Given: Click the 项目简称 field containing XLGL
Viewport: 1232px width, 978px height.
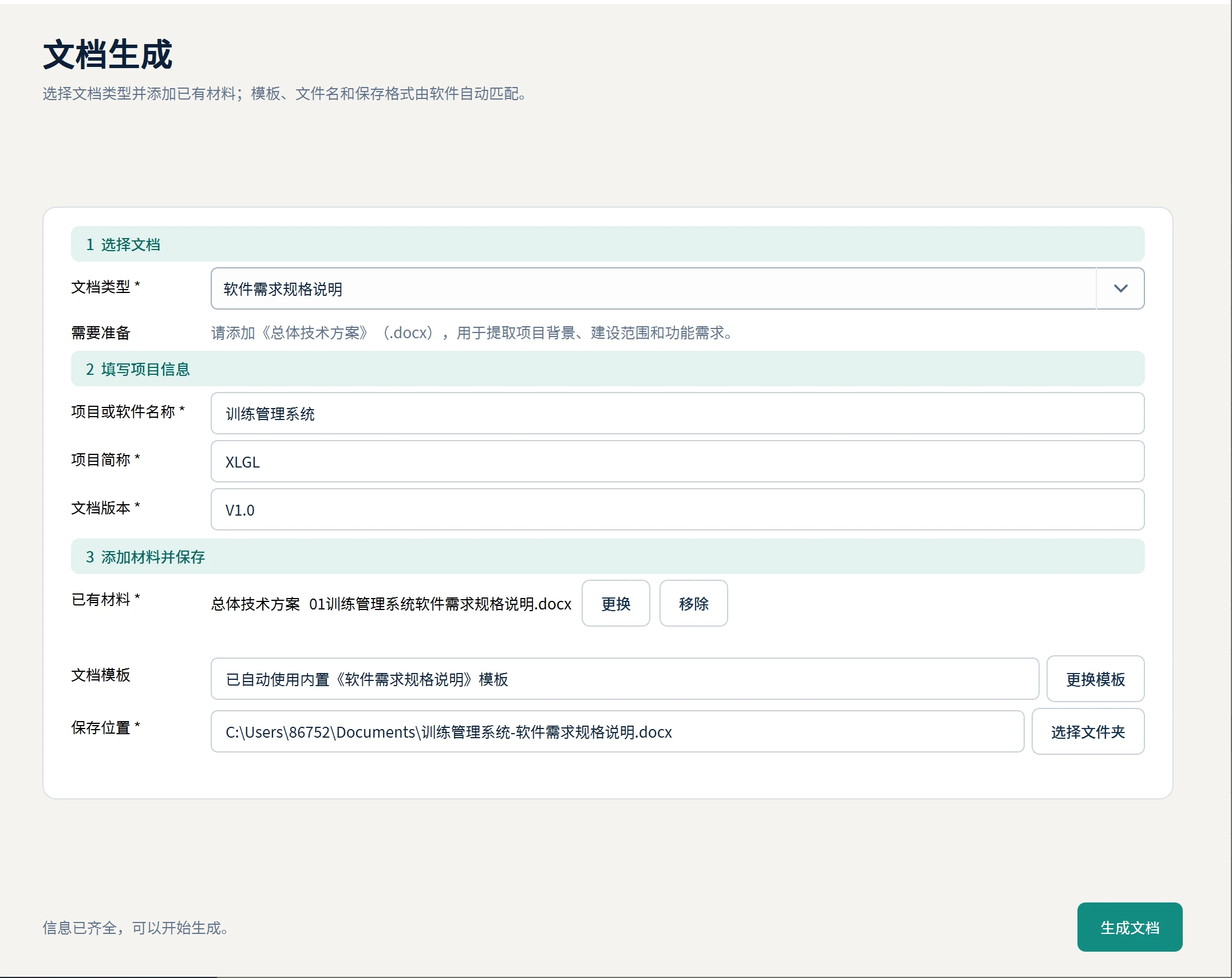Looking at the screenshot, I should (x=677, y=461).
